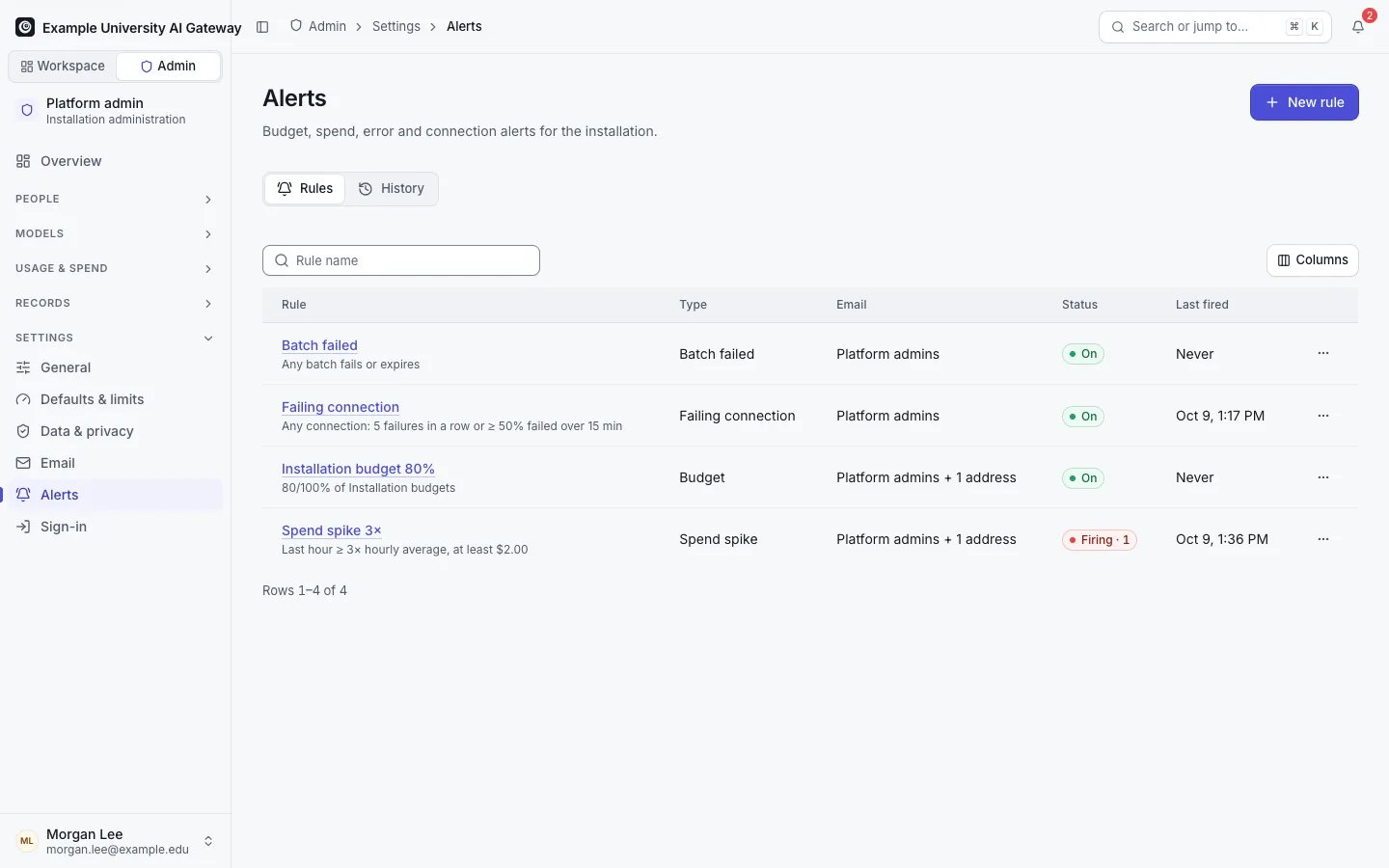Screen dimensions: 1389x868
Task: Go to Overview in sidebar
Action: click(115, 161)
